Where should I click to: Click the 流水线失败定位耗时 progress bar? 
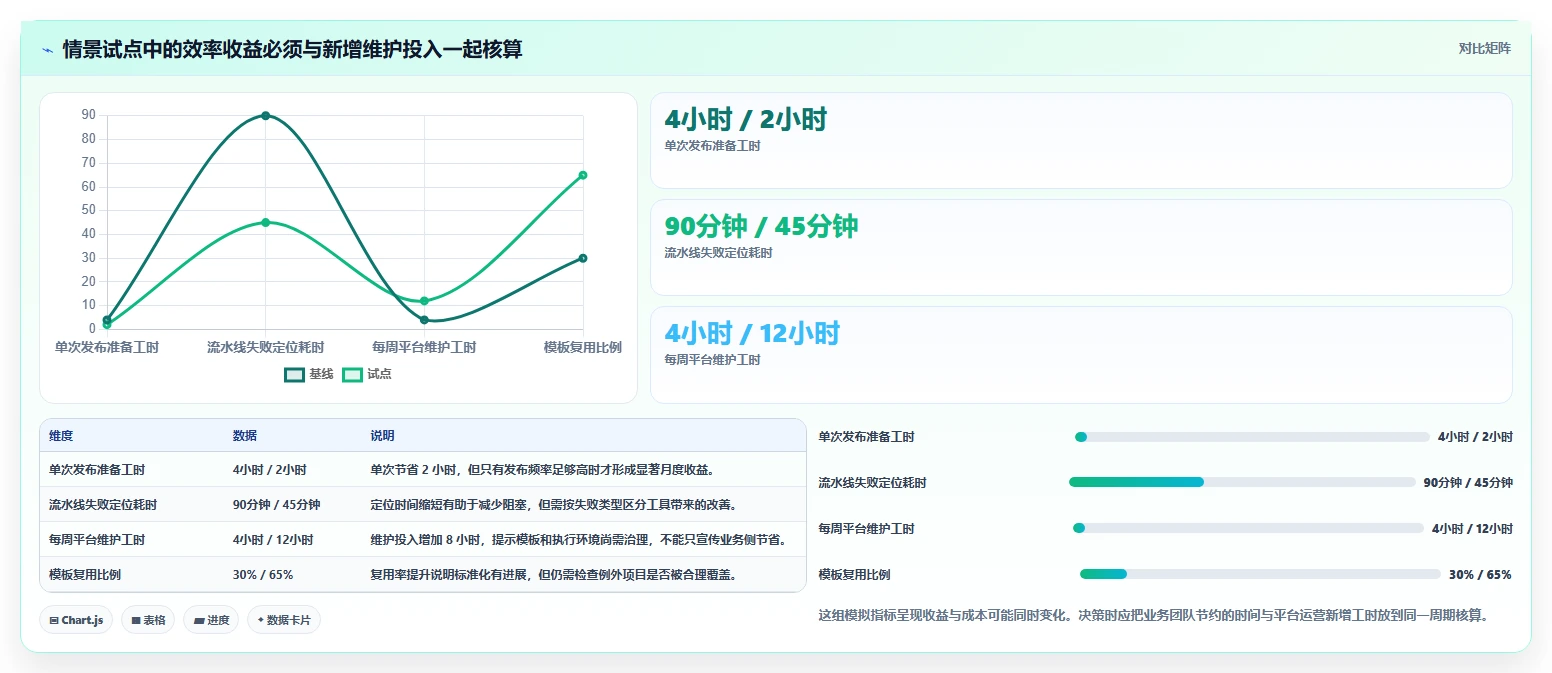(x=1243, y=482)
